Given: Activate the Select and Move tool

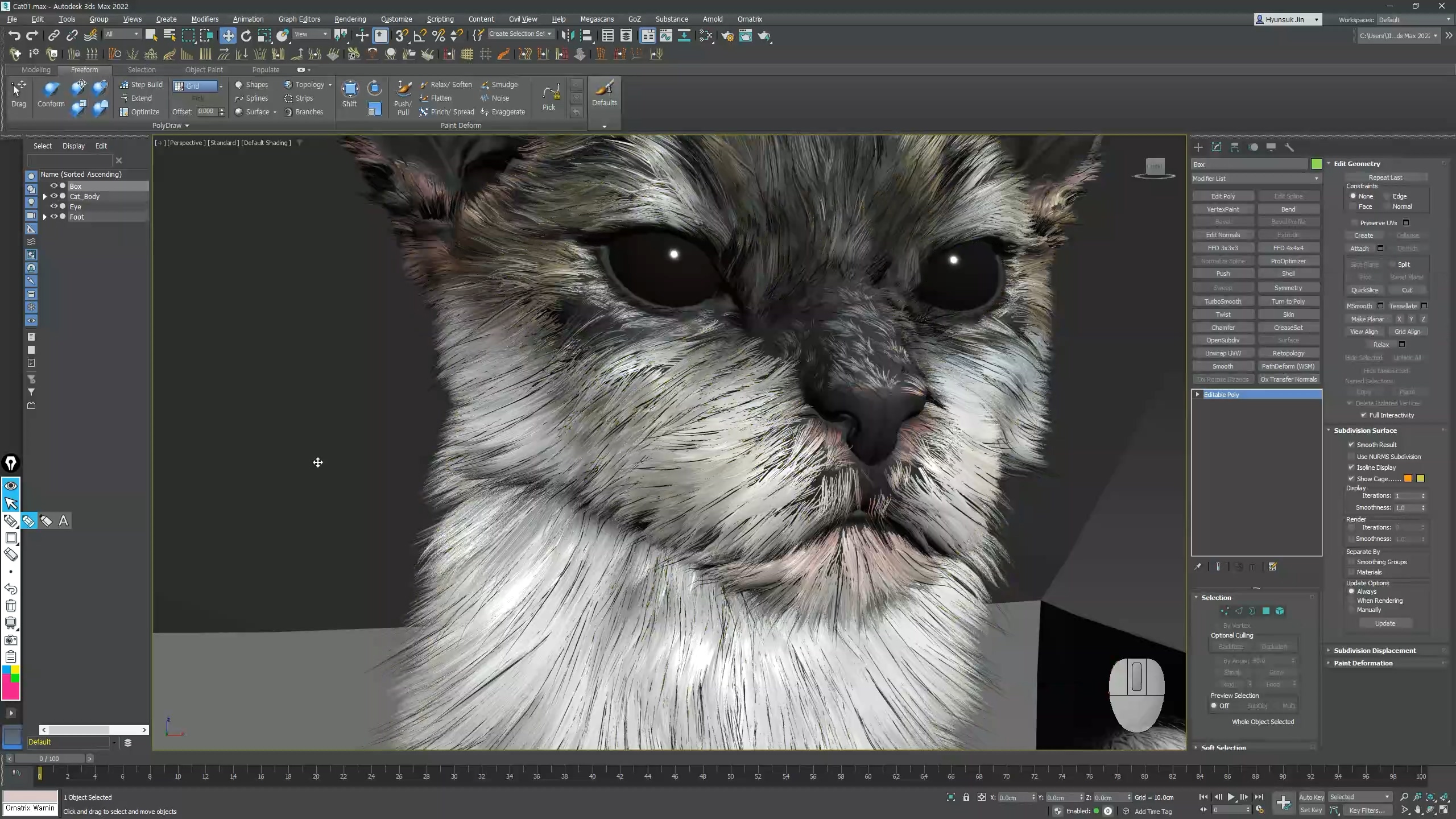Looking at the screenshot, I should 228,36.
